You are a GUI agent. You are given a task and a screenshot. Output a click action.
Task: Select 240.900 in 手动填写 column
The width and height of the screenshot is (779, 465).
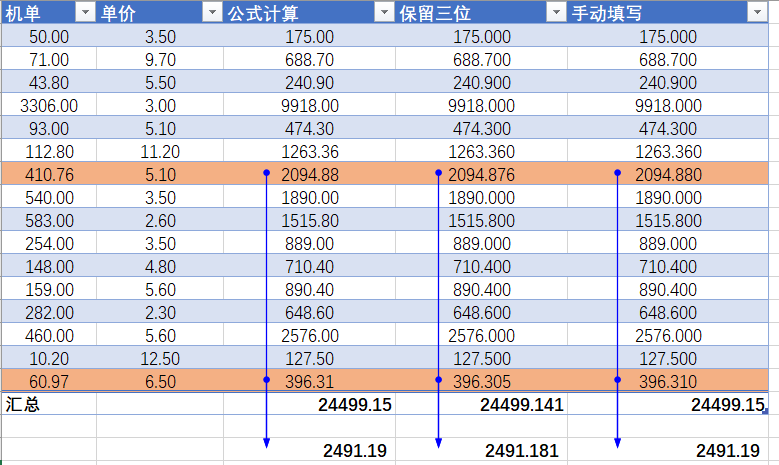tap(668, 82)
